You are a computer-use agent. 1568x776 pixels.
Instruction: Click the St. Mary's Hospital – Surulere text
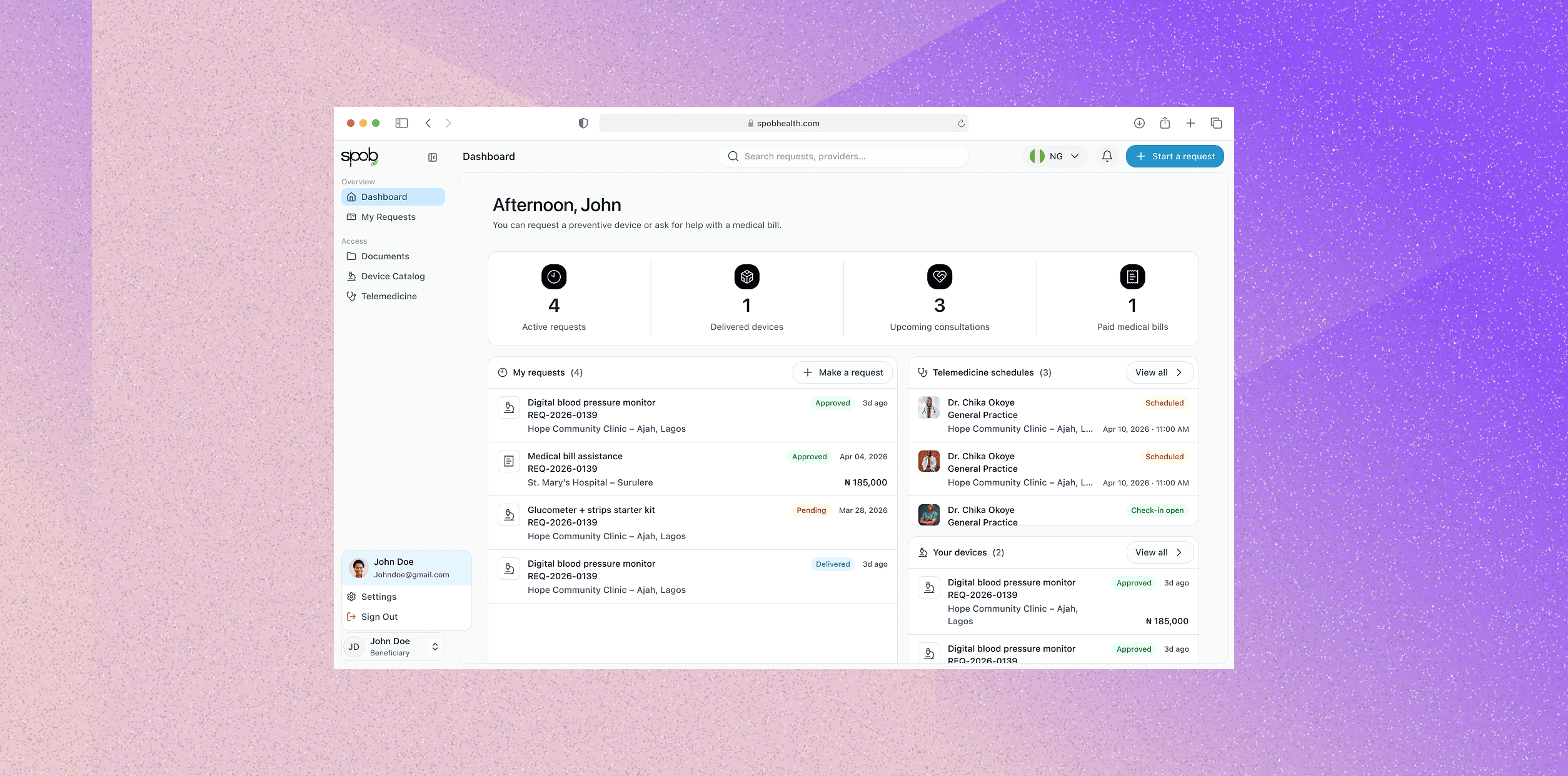pos(590,482)
